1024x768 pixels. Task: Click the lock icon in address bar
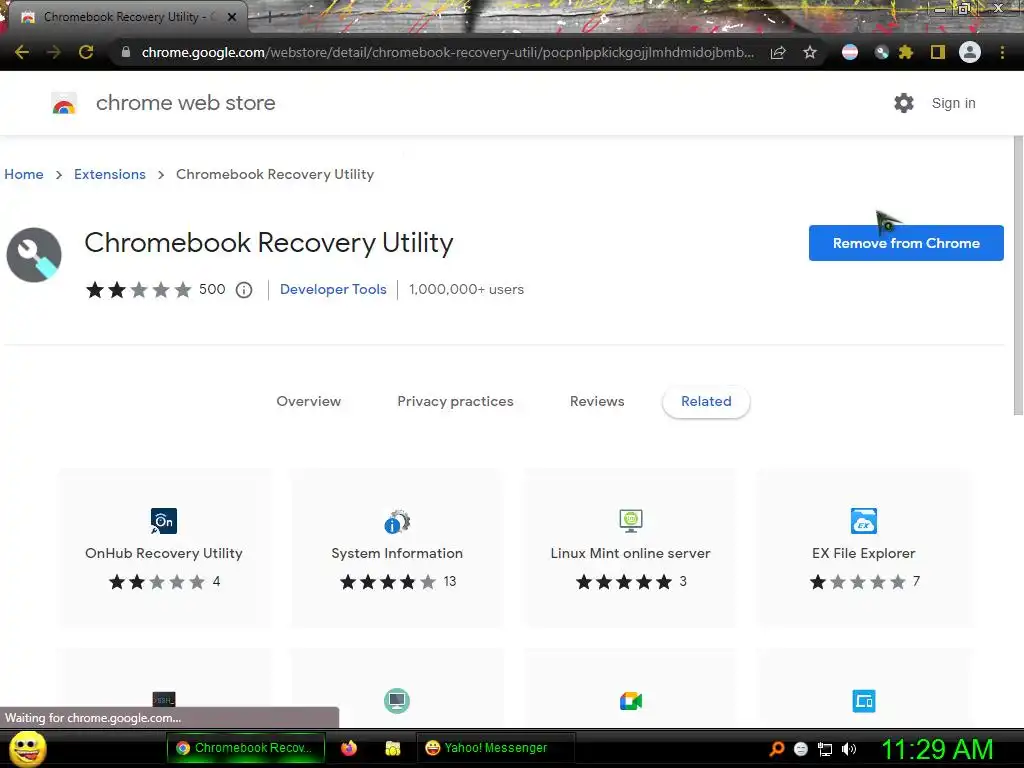(x=125, y=52)
